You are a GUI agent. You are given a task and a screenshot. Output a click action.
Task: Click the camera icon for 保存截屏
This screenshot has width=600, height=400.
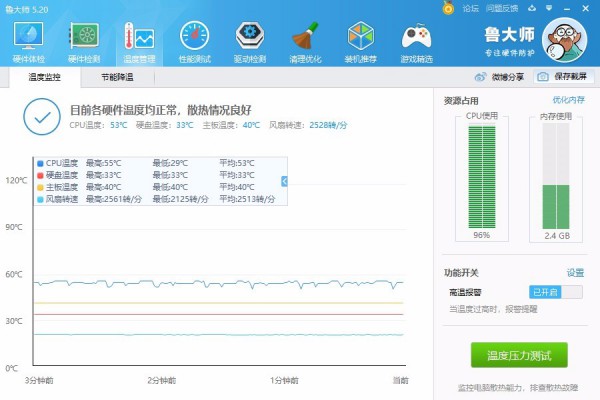point(543,77)
